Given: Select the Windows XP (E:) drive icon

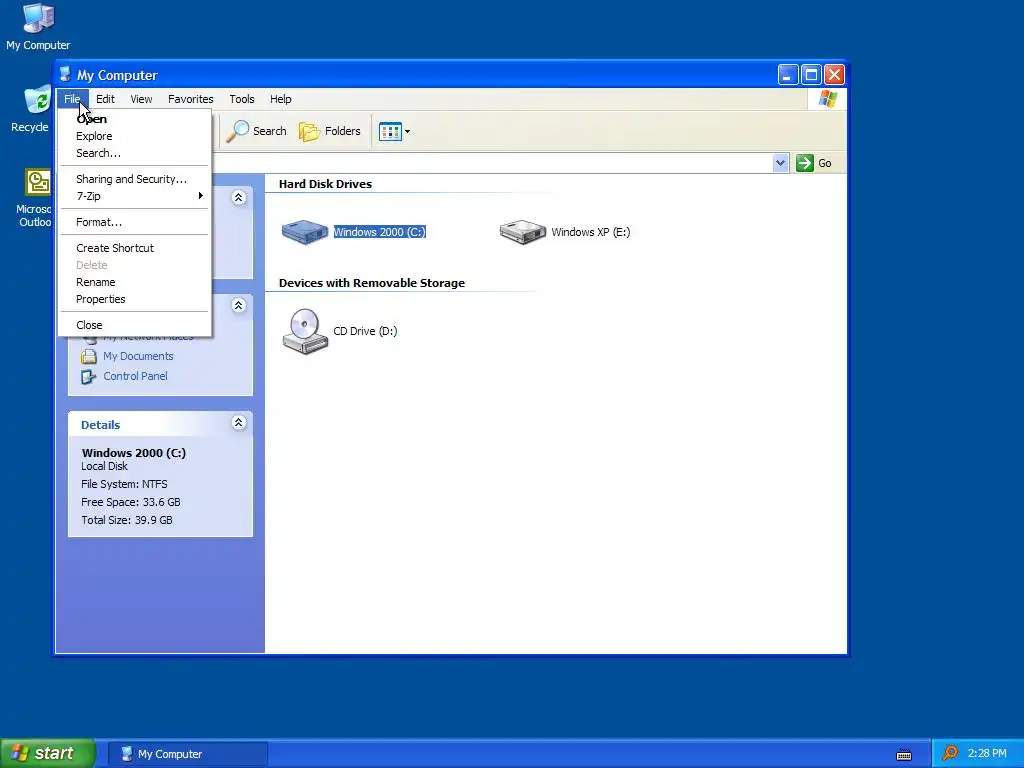Looking at the screenshot, I should pos(522,232).
